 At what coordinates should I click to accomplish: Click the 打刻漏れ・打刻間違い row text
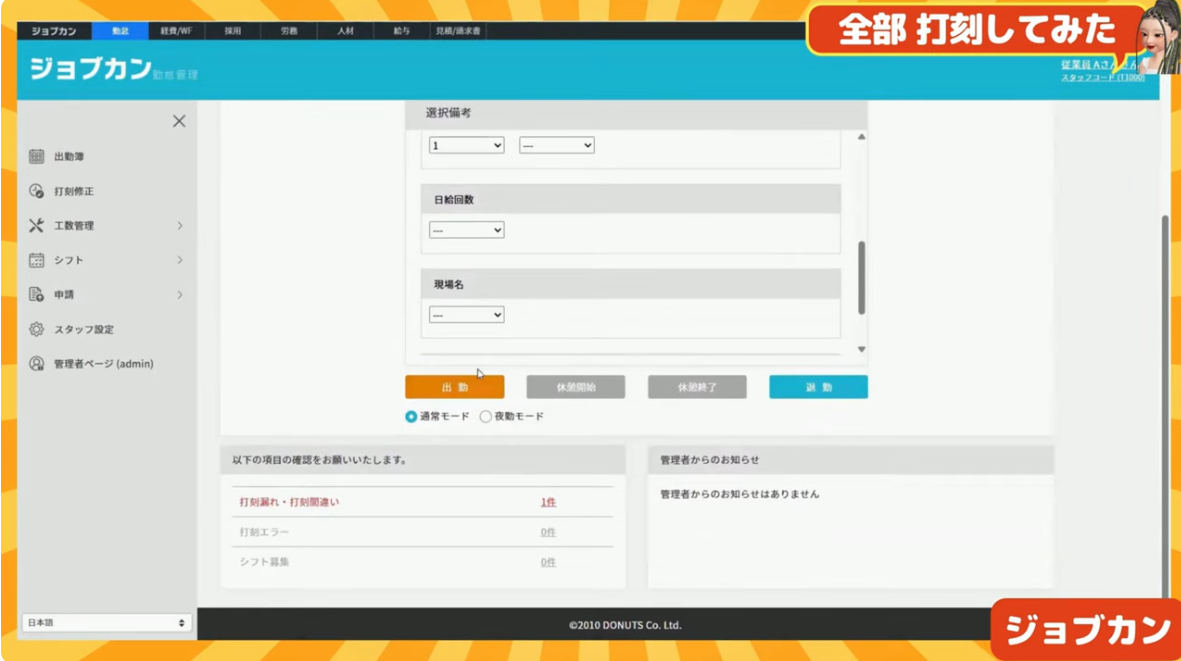click(289, 502)
